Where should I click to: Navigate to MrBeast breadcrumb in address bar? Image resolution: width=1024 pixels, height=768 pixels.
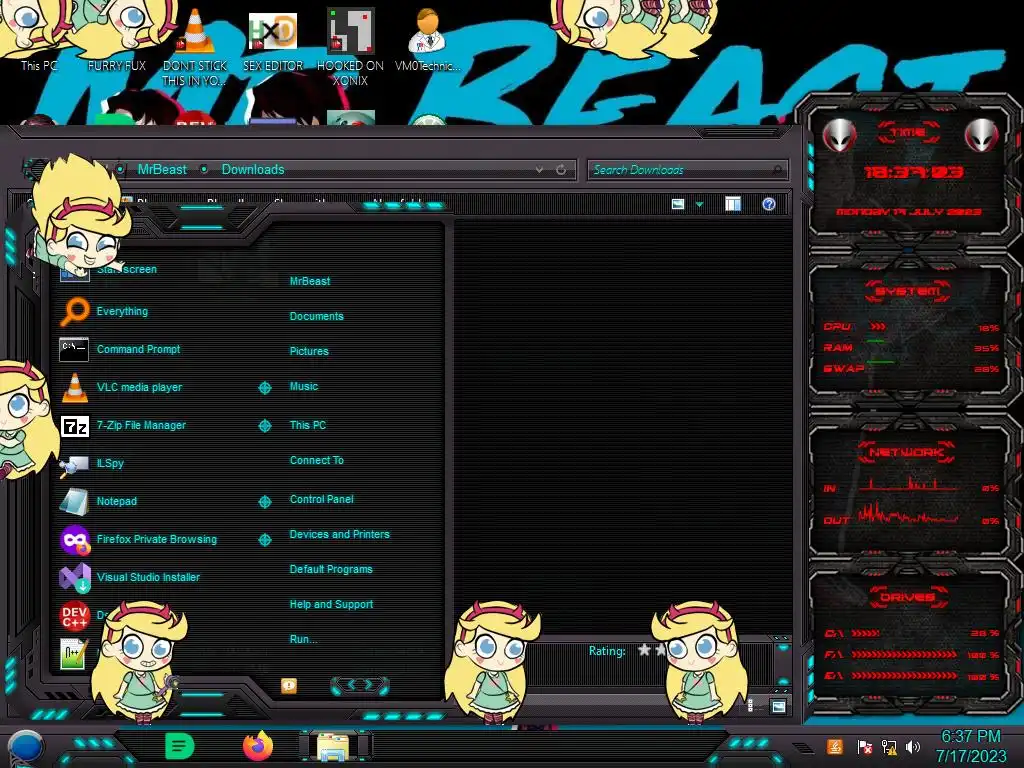[162, 170]
